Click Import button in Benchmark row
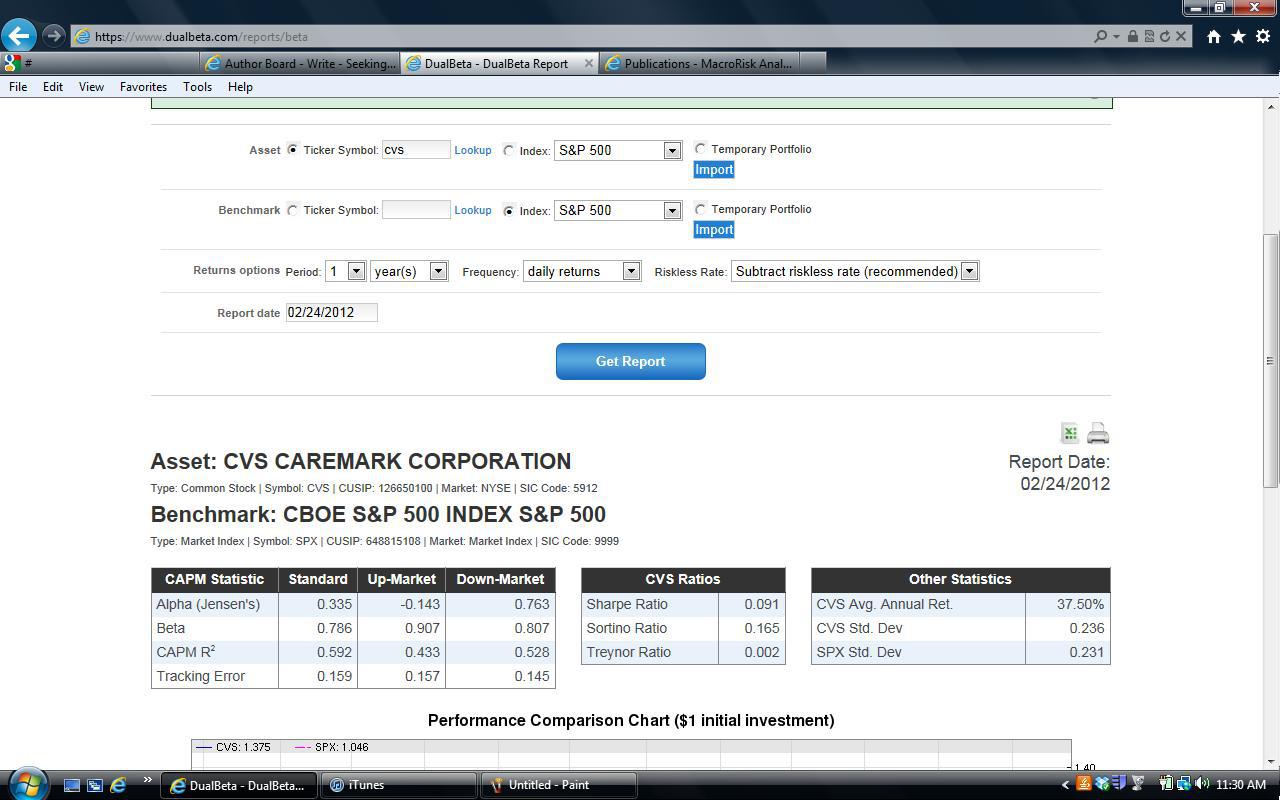The height and width of the screenshot is (800, 1280). pyautogui.click(x=714, y=229)
